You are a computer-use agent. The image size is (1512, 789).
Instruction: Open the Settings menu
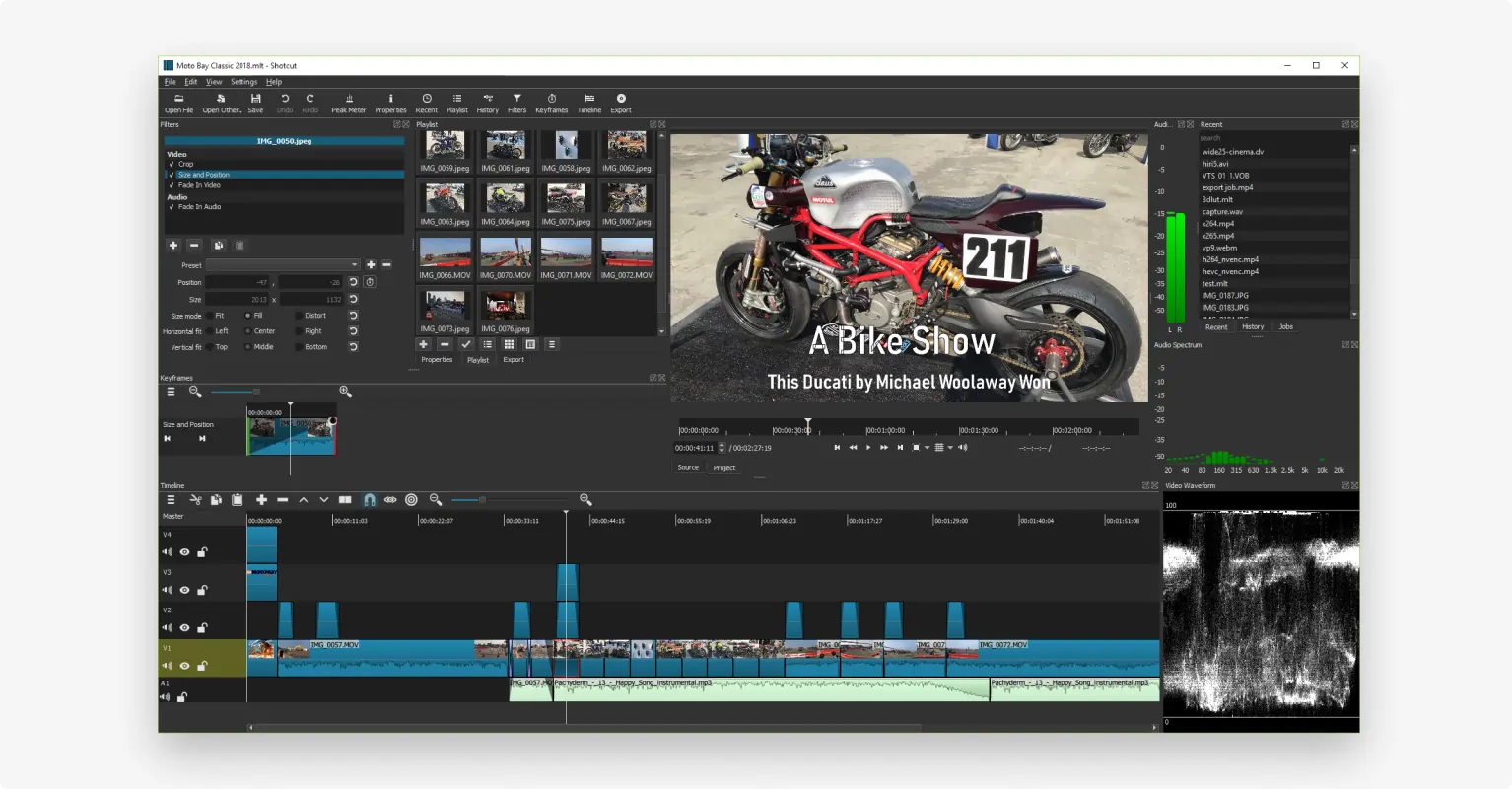pyautogui.click(x=242, y=81)
